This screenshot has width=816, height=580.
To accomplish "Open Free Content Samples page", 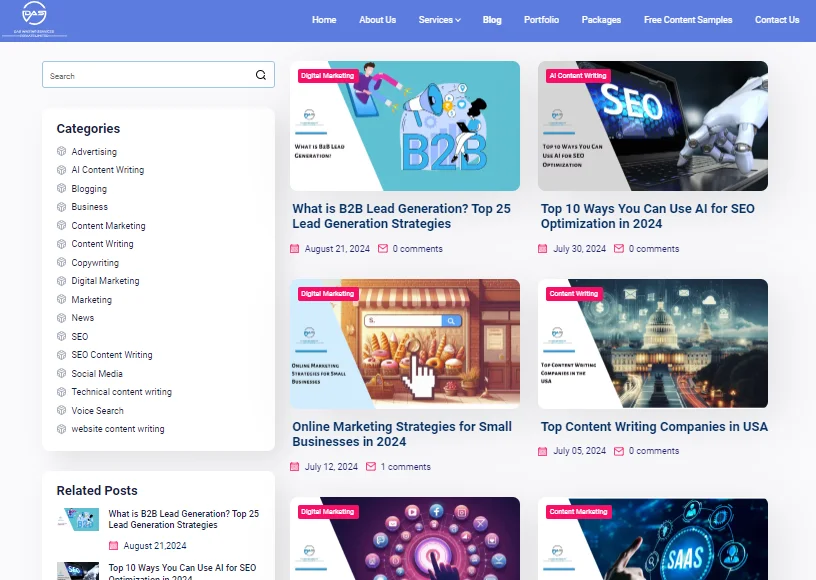I will [x=687, y=20].
